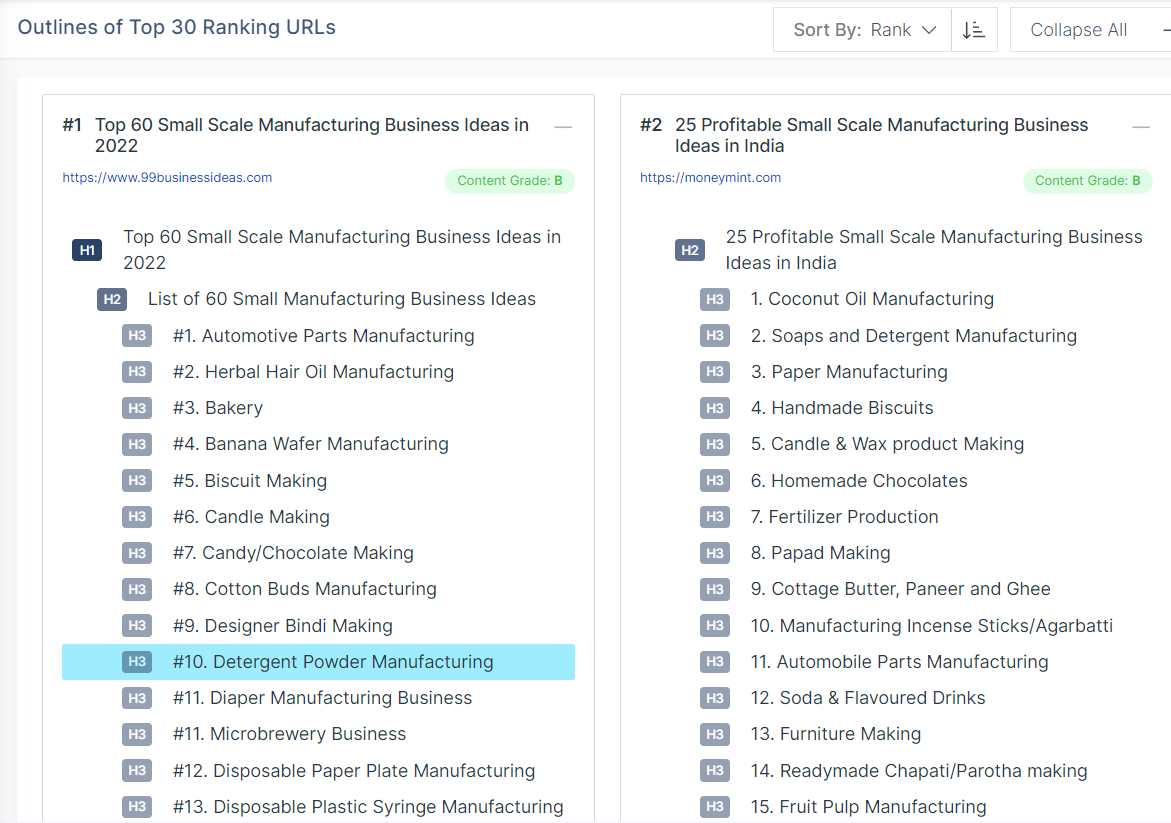Open the 99businessideas.com link
The height and width of the screenshot is (823, 1171).
click(167, 178)
